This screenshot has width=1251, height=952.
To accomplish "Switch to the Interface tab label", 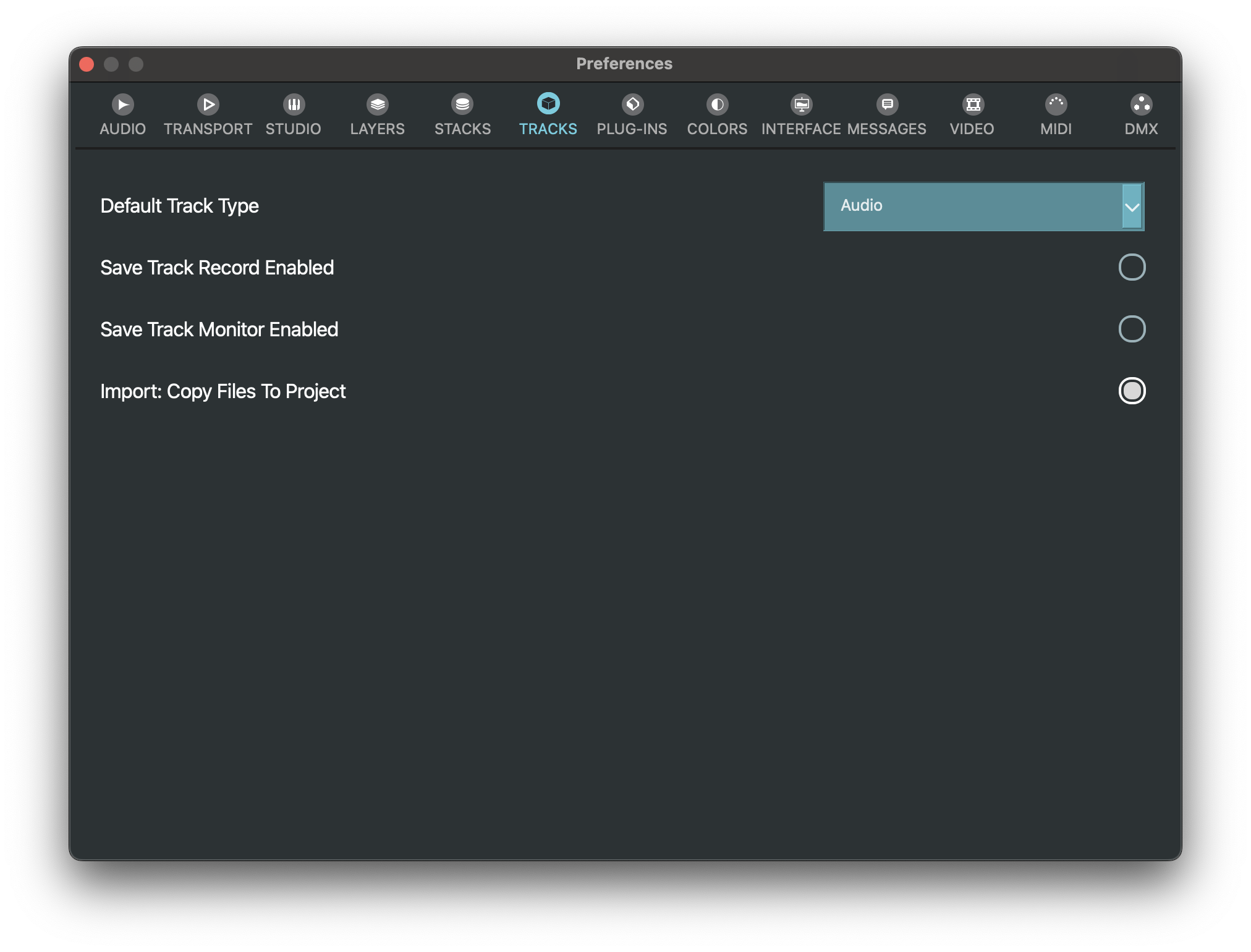I will coord(801,129).
